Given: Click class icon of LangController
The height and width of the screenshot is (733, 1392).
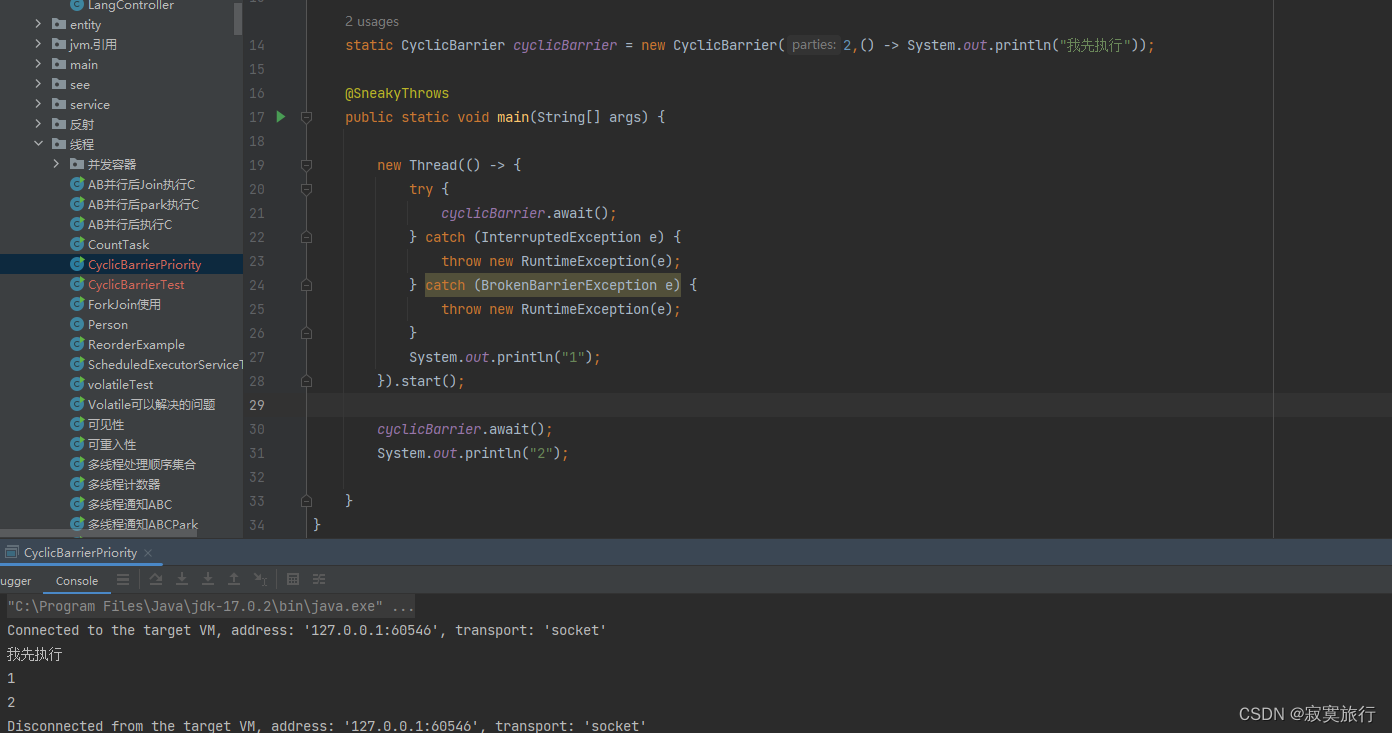Looking at the screenshot, I should pyautogui.click(x=77, y=5).
